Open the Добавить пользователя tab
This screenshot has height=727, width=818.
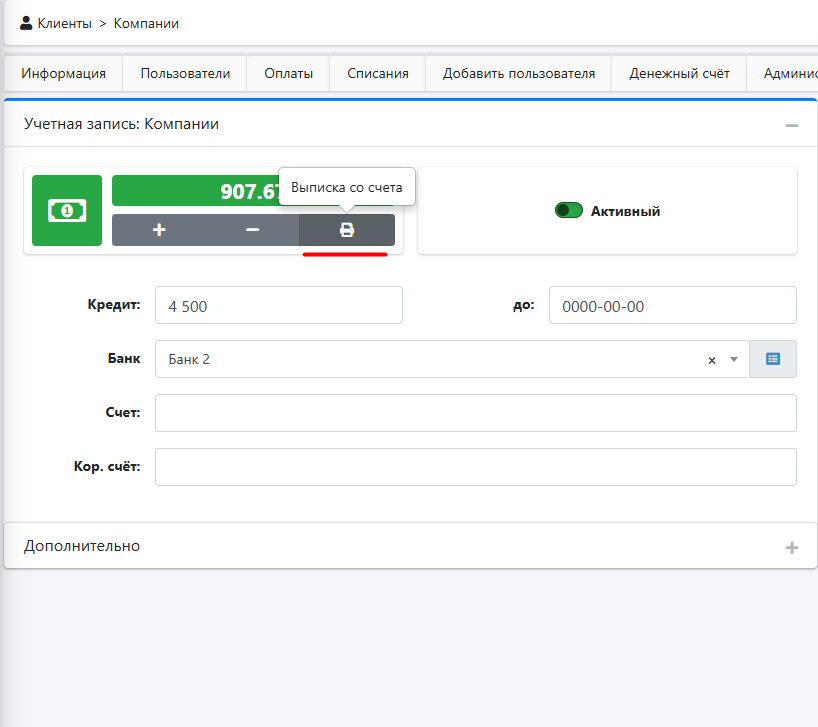[x=519, y=73]
